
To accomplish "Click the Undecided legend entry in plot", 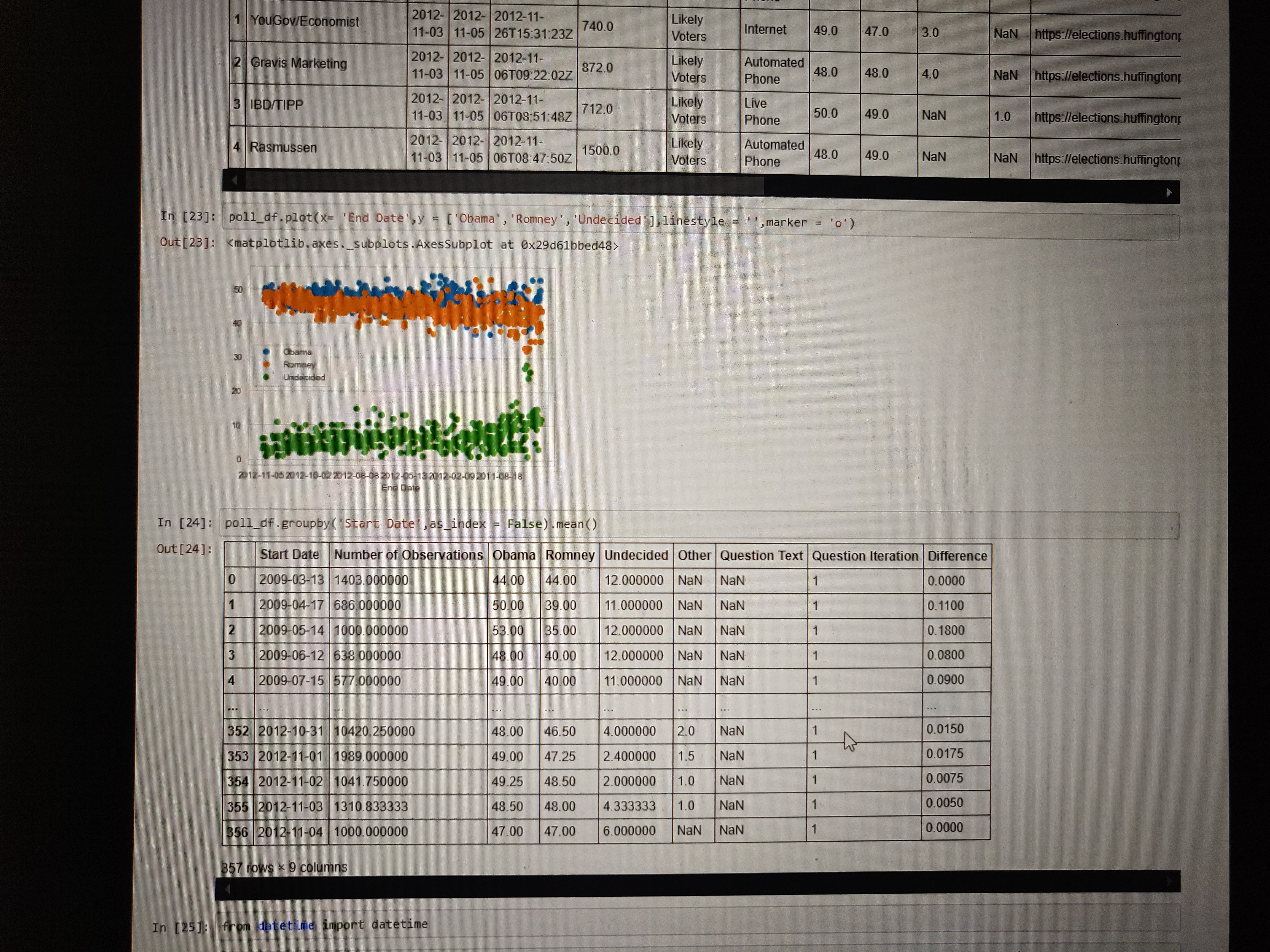I will 294,377.
